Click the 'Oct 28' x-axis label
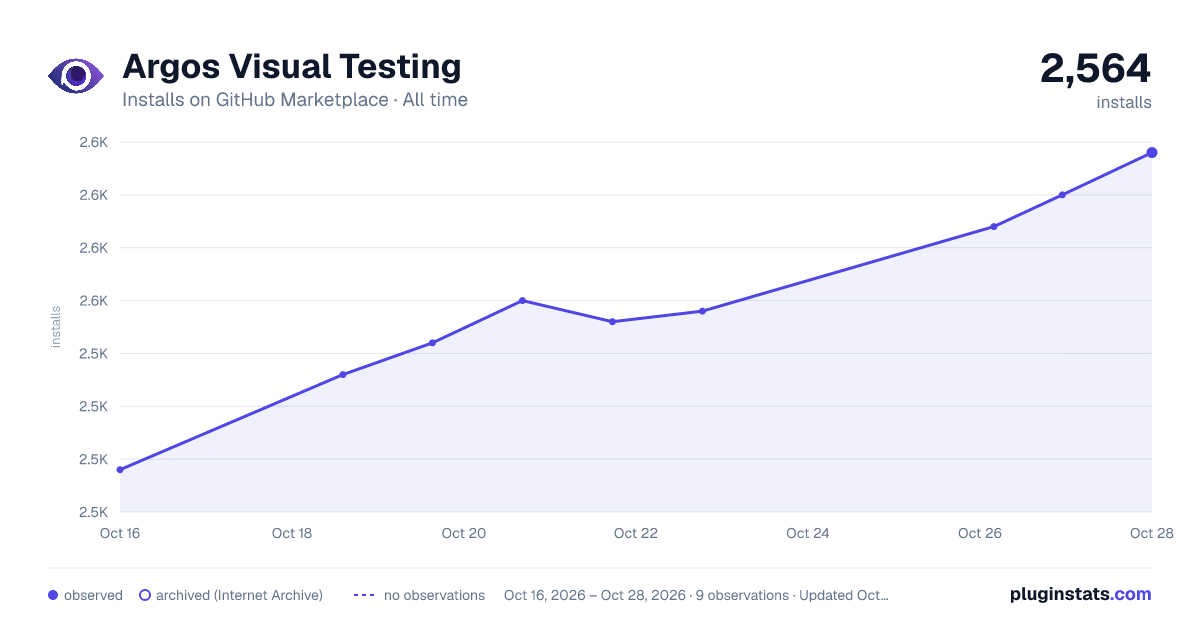Image resolution: width=1200 pixels, height=630 pixels. coord(1150,533)
